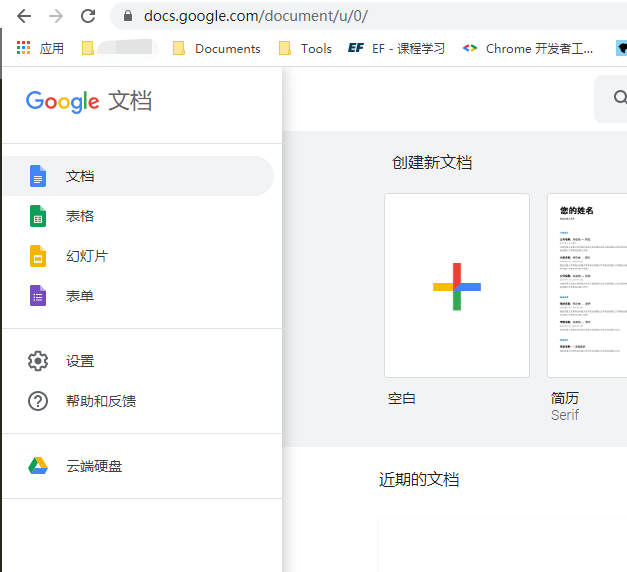Select 幻灯片 in the sidebar menu
The height and width of the screenshot is (572, 627).
pyautogui.click(x=138, y=256)
